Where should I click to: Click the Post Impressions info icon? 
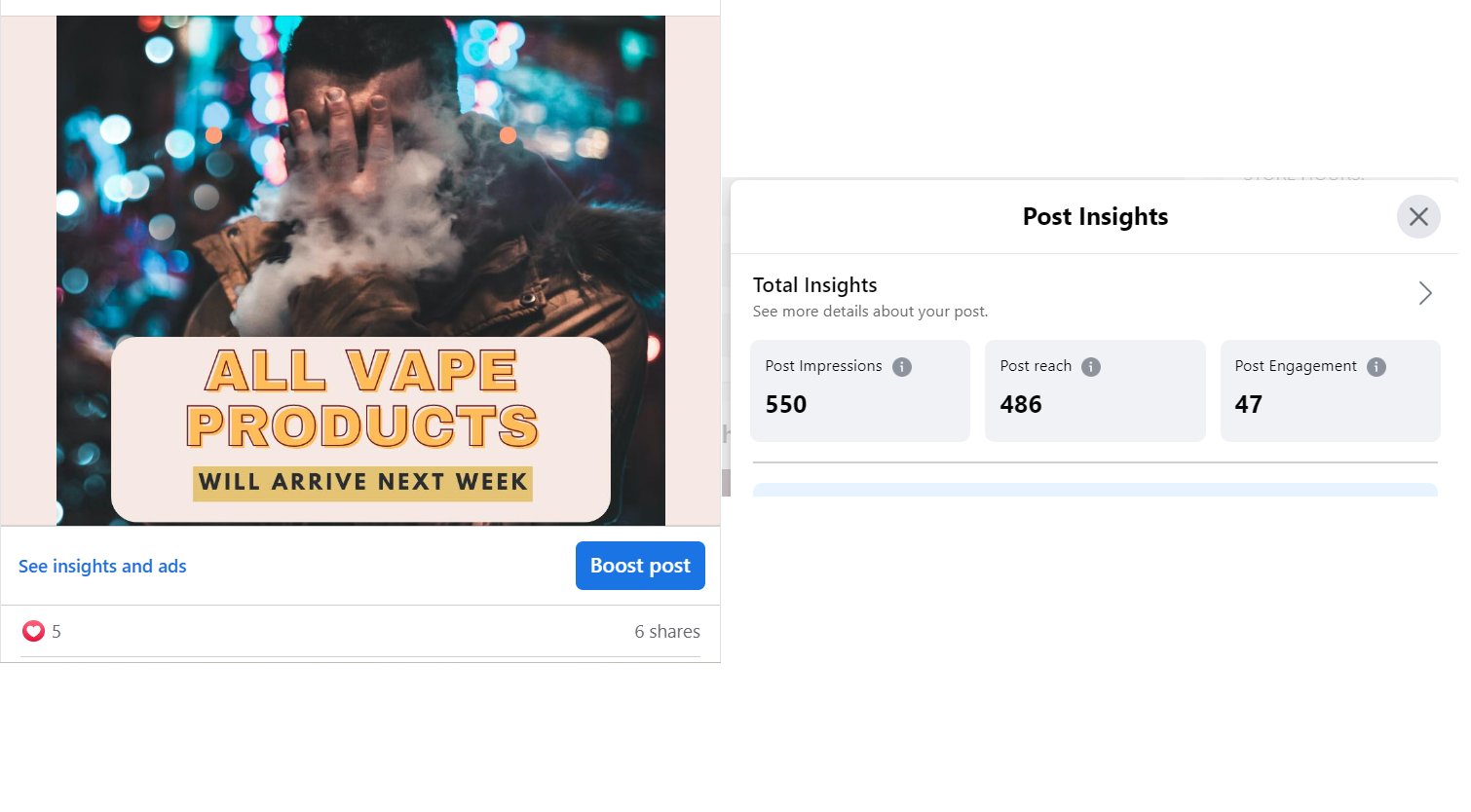pyautogui.click(x=902, y=367)
